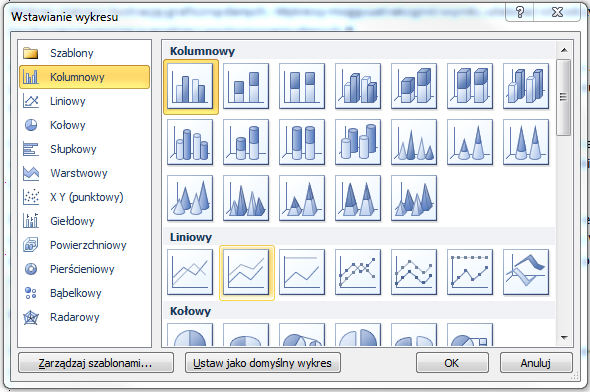Pick the 100% stacked column chart thumbnail
The width and height of the screenshot is (590, 392).
(x=302, y=86)
